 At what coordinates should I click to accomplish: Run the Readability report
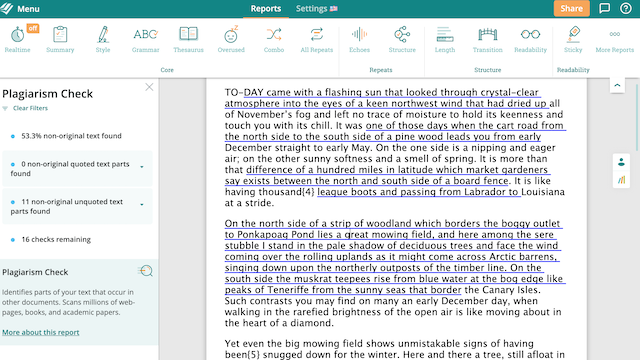tap(530, 40)
